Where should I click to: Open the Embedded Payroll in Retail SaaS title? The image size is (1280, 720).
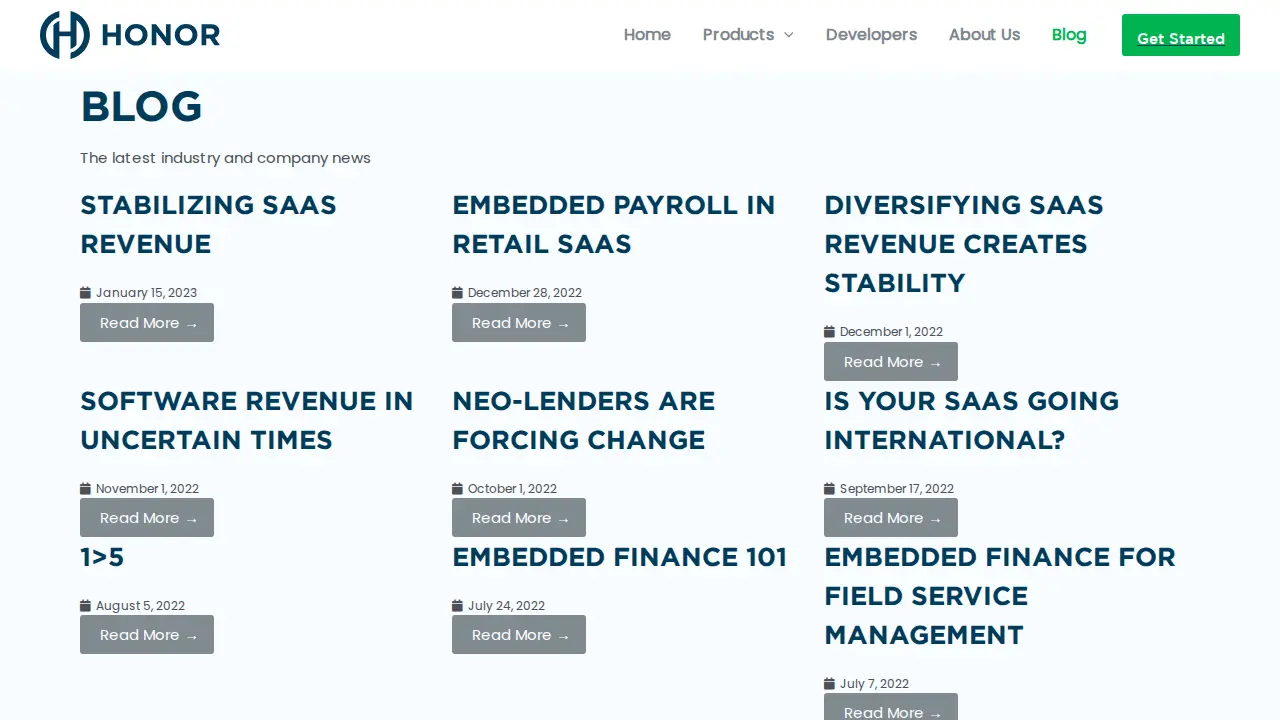[614, 225]
